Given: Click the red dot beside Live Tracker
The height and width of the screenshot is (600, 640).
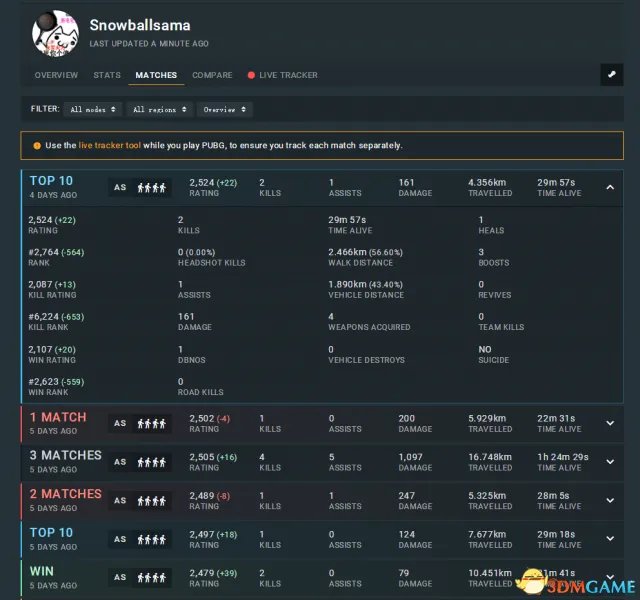Looking at the screenshot, I should [251, 75].
